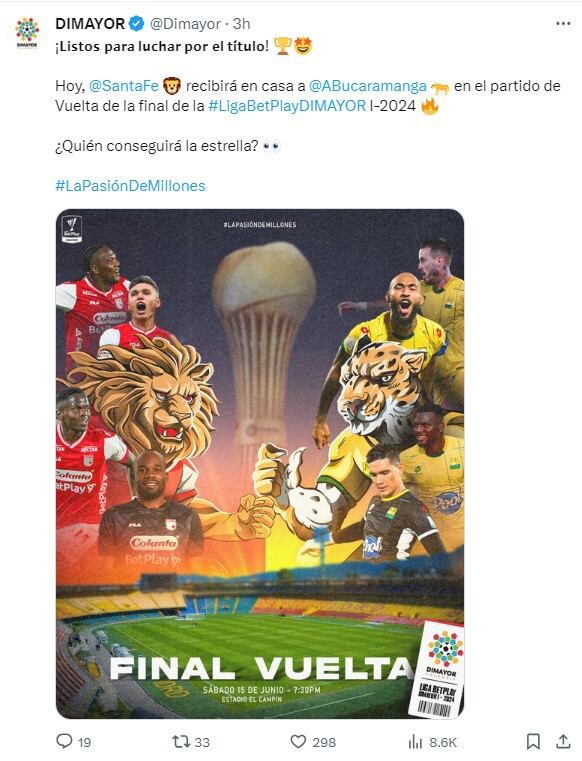Open the Final Vuelta poster image
This screenshot has height=761, width=582.
click(x=260, y=463)
